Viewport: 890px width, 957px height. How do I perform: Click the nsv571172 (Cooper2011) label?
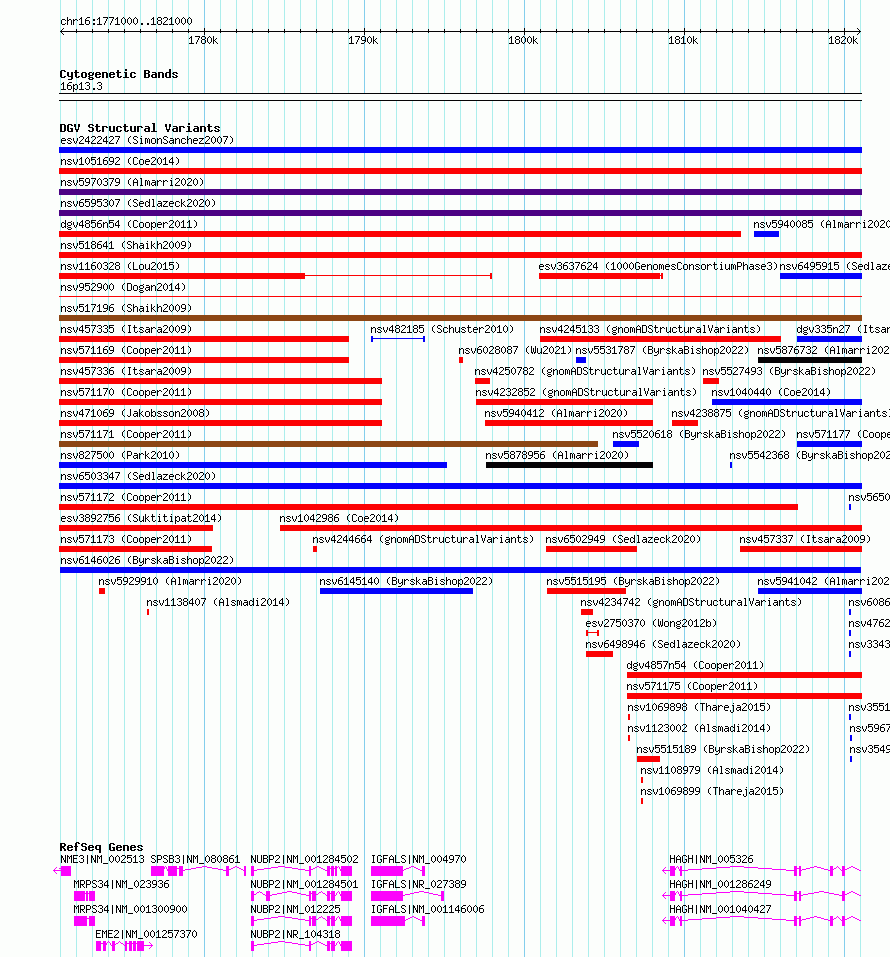[126, 497]
